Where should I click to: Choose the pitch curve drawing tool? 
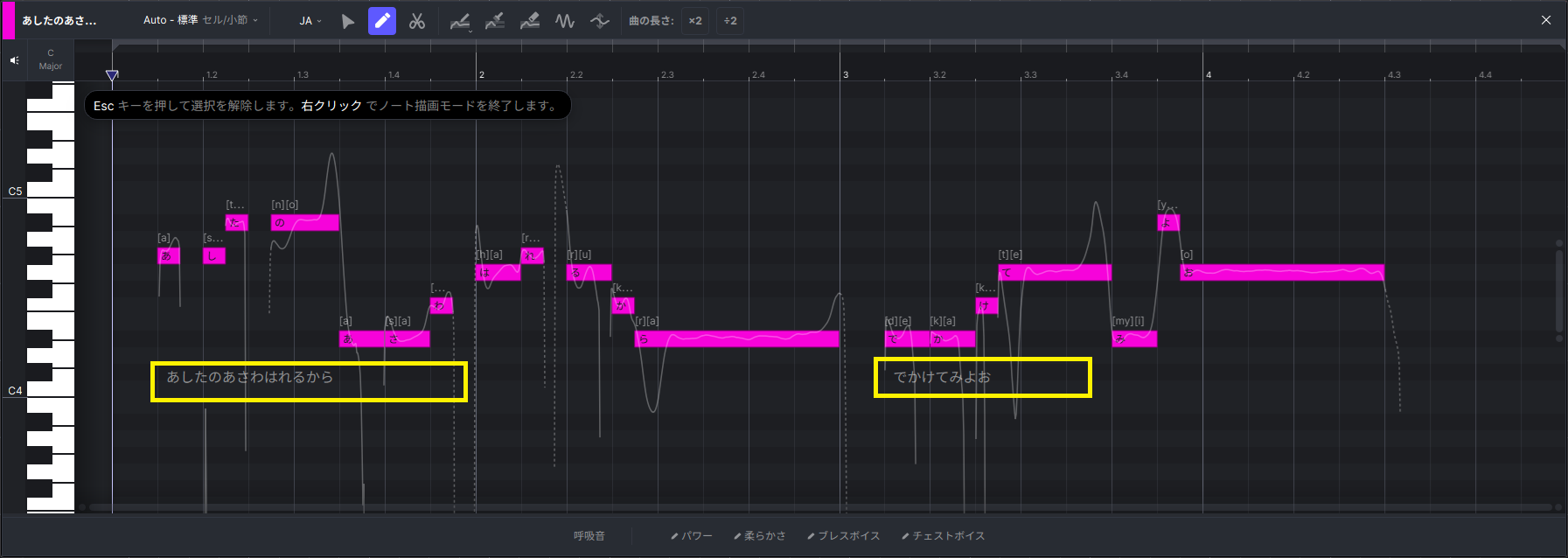coord(460,21)
